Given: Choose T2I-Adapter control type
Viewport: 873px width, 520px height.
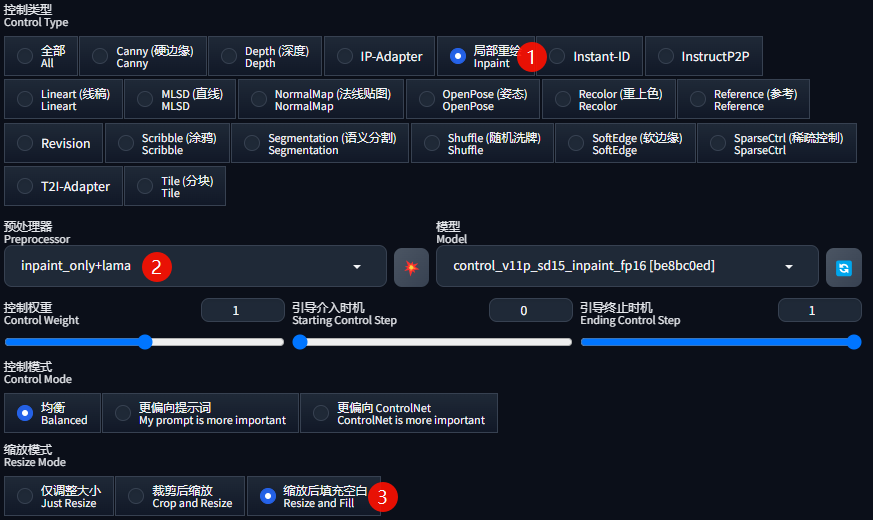Looking at the screenshot, I should click(63, 187).
